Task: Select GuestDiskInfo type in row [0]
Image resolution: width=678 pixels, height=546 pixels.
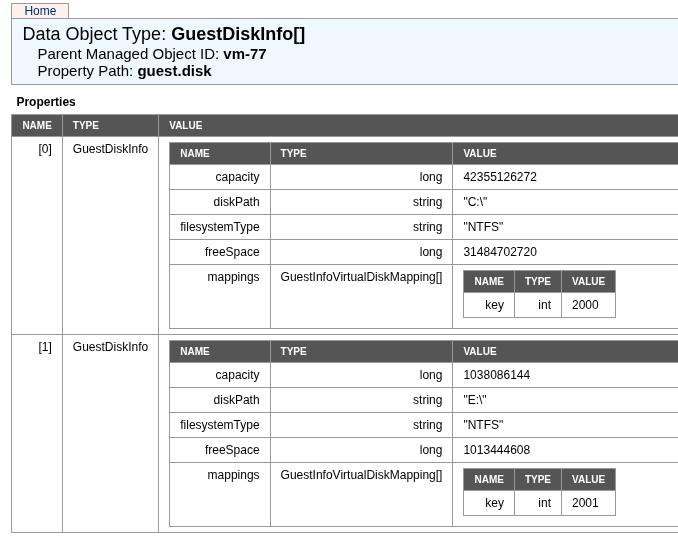Action: coord(110,149)
